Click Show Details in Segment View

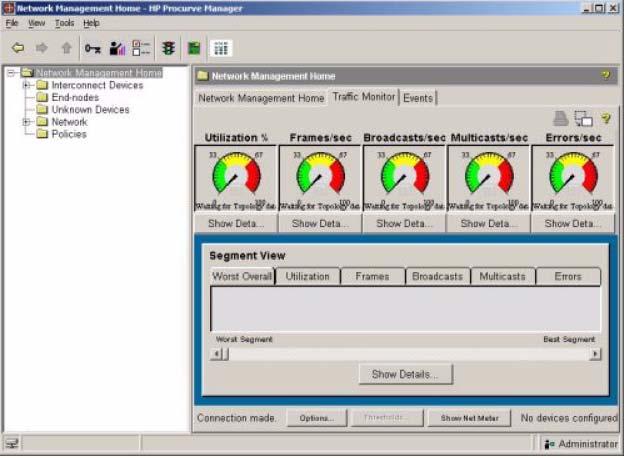point(406,375)
